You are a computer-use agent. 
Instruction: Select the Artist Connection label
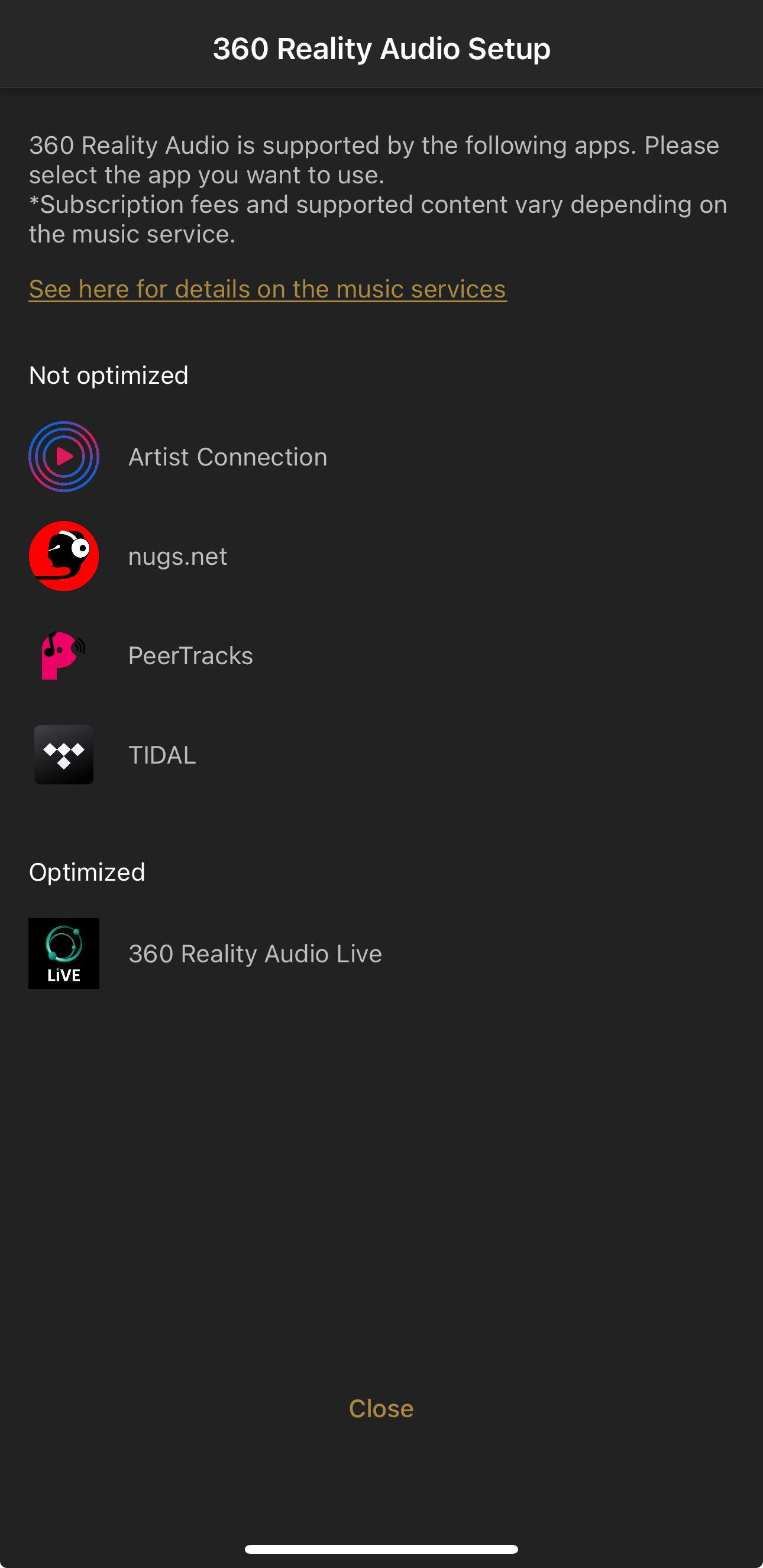point(228,457)
